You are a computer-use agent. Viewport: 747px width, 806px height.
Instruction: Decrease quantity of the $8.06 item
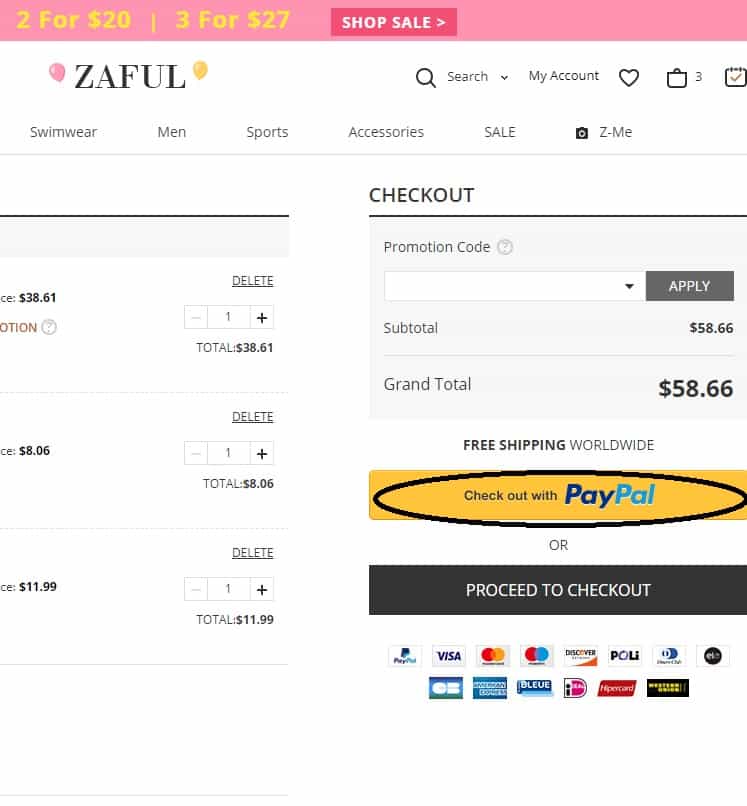coord(196,453)
